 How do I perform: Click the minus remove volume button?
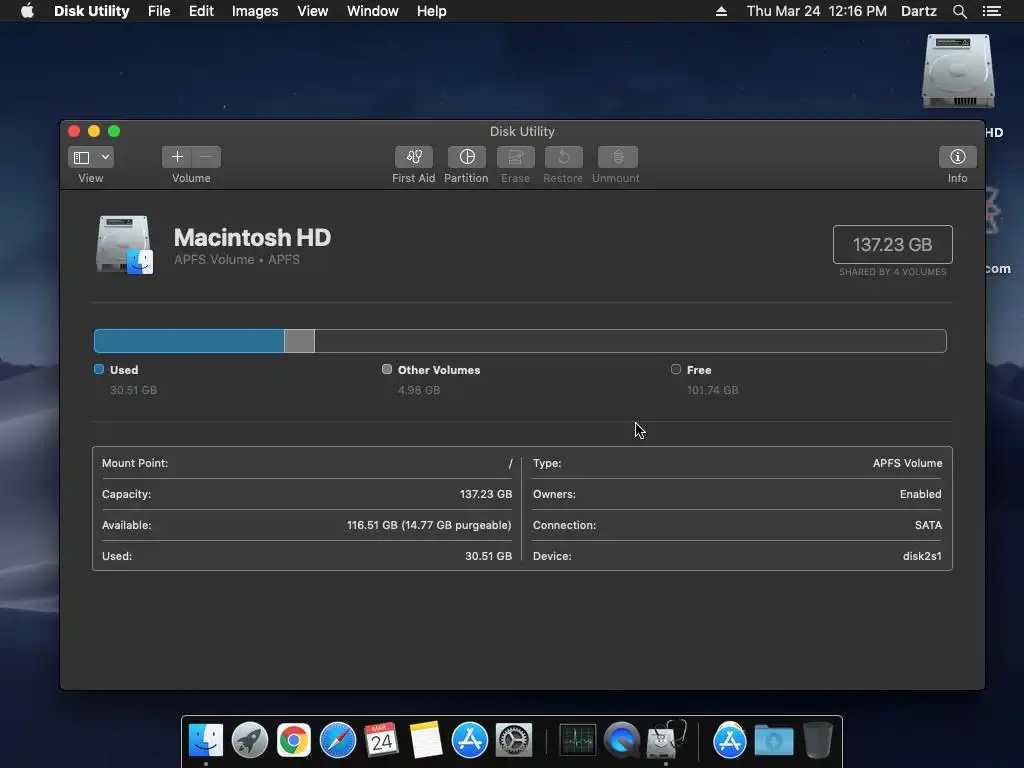pyautogui.click(x=206, y=157)
